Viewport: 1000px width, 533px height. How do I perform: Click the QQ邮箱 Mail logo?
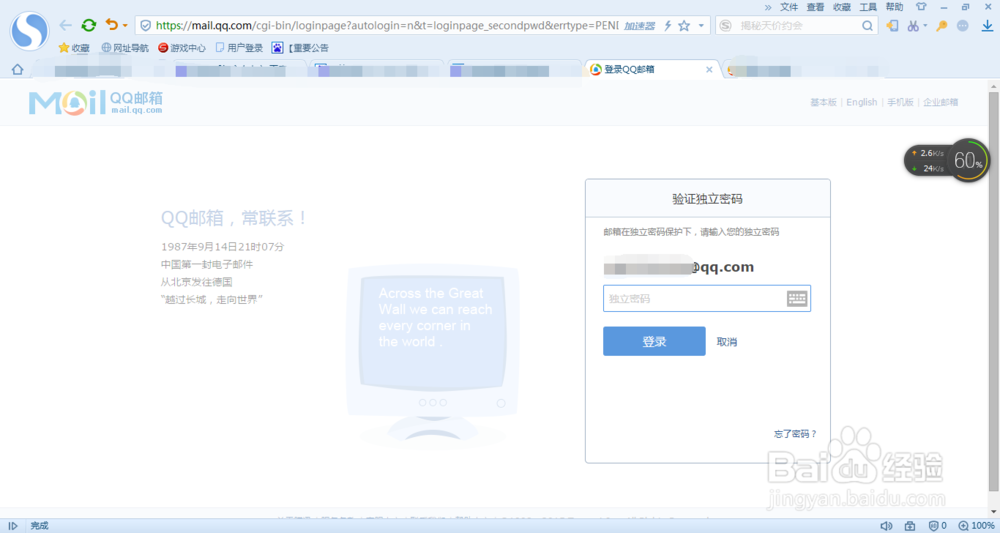[x=96, y=102]
